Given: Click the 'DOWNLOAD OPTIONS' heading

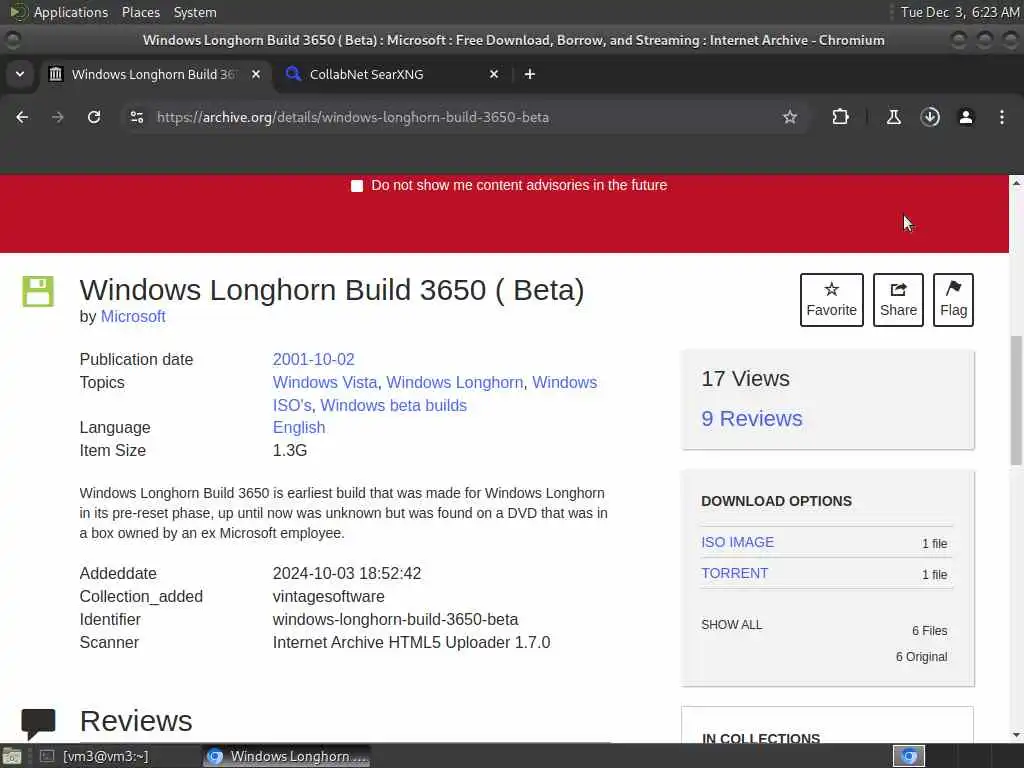Looking at the screenshot, I should click(x=776, y=501).
